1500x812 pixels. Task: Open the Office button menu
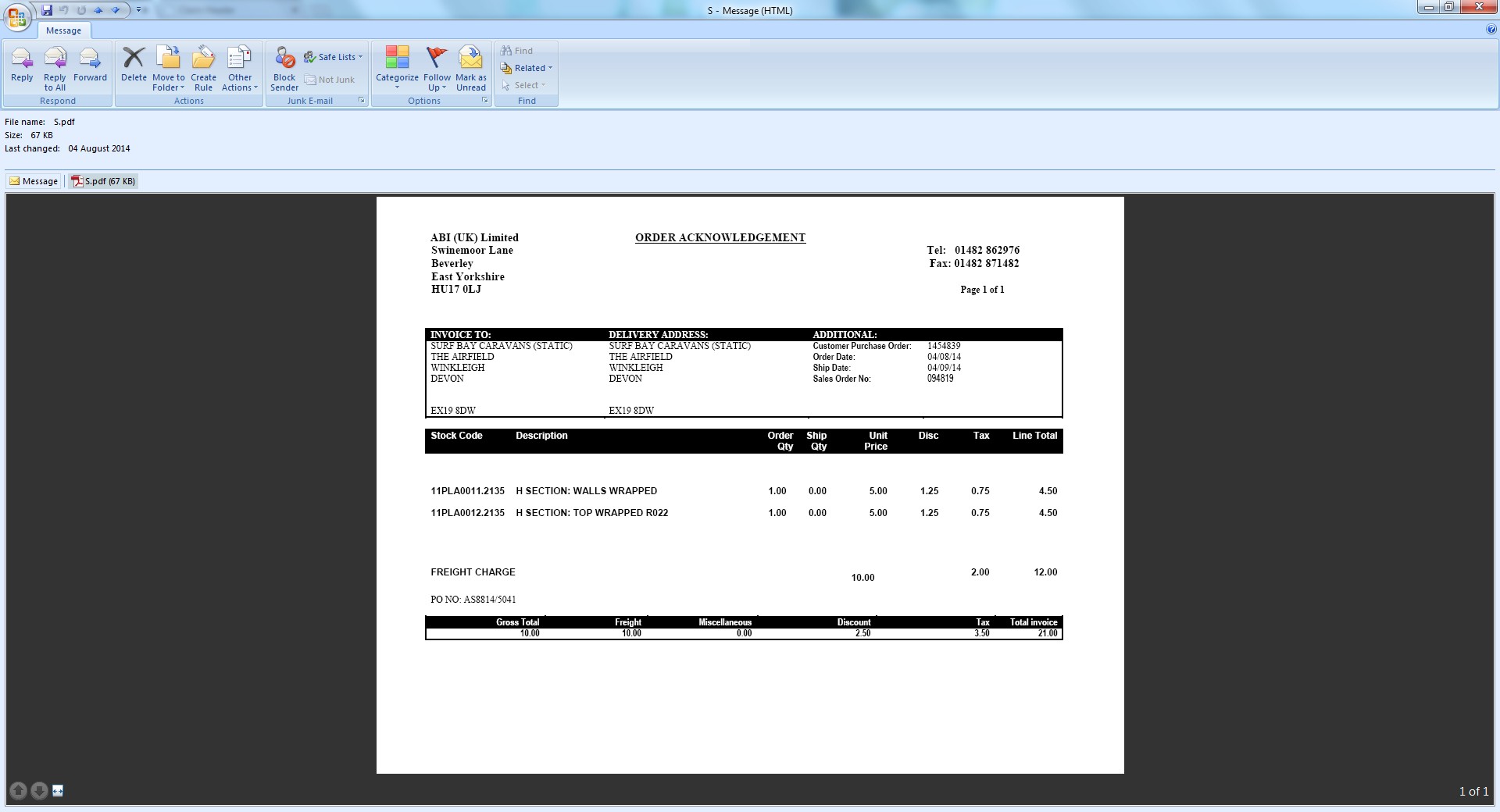[16, 16]
